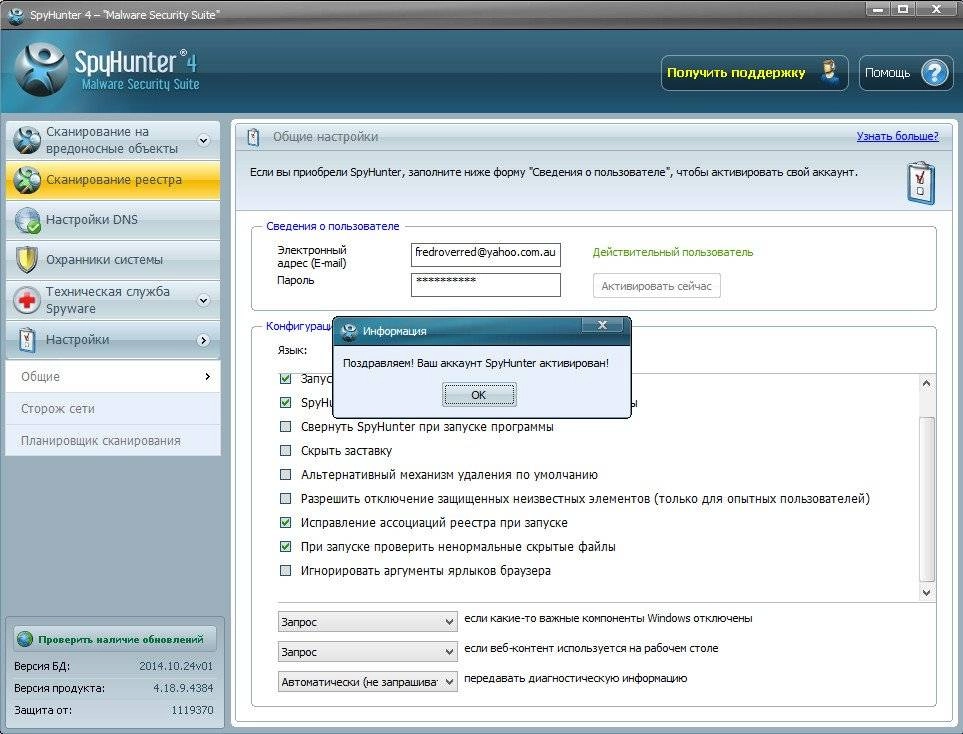Open the Настройки sidebar section
The image size is (963, 734).
point(113,340)
